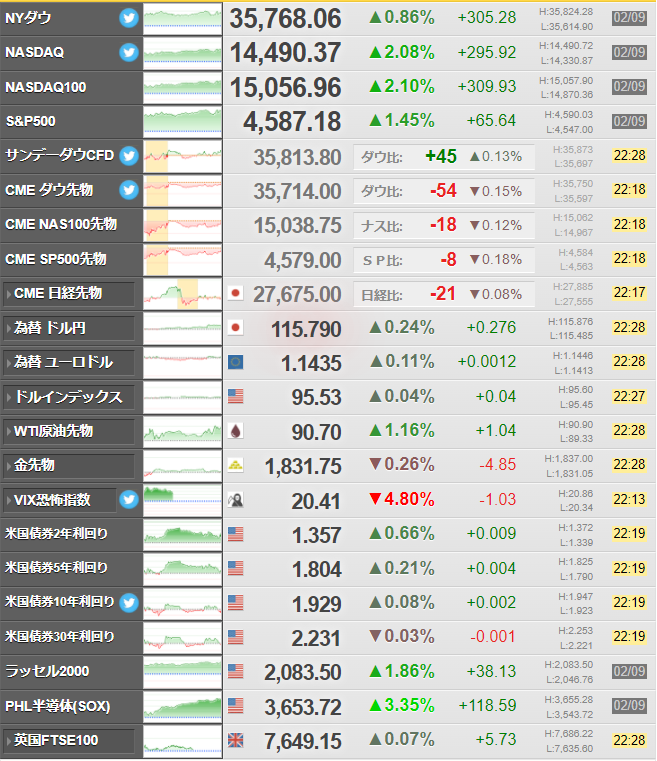Click the 日経比 -21 box
Viewport: 657px width, 761px height.
tap(444, 294)
